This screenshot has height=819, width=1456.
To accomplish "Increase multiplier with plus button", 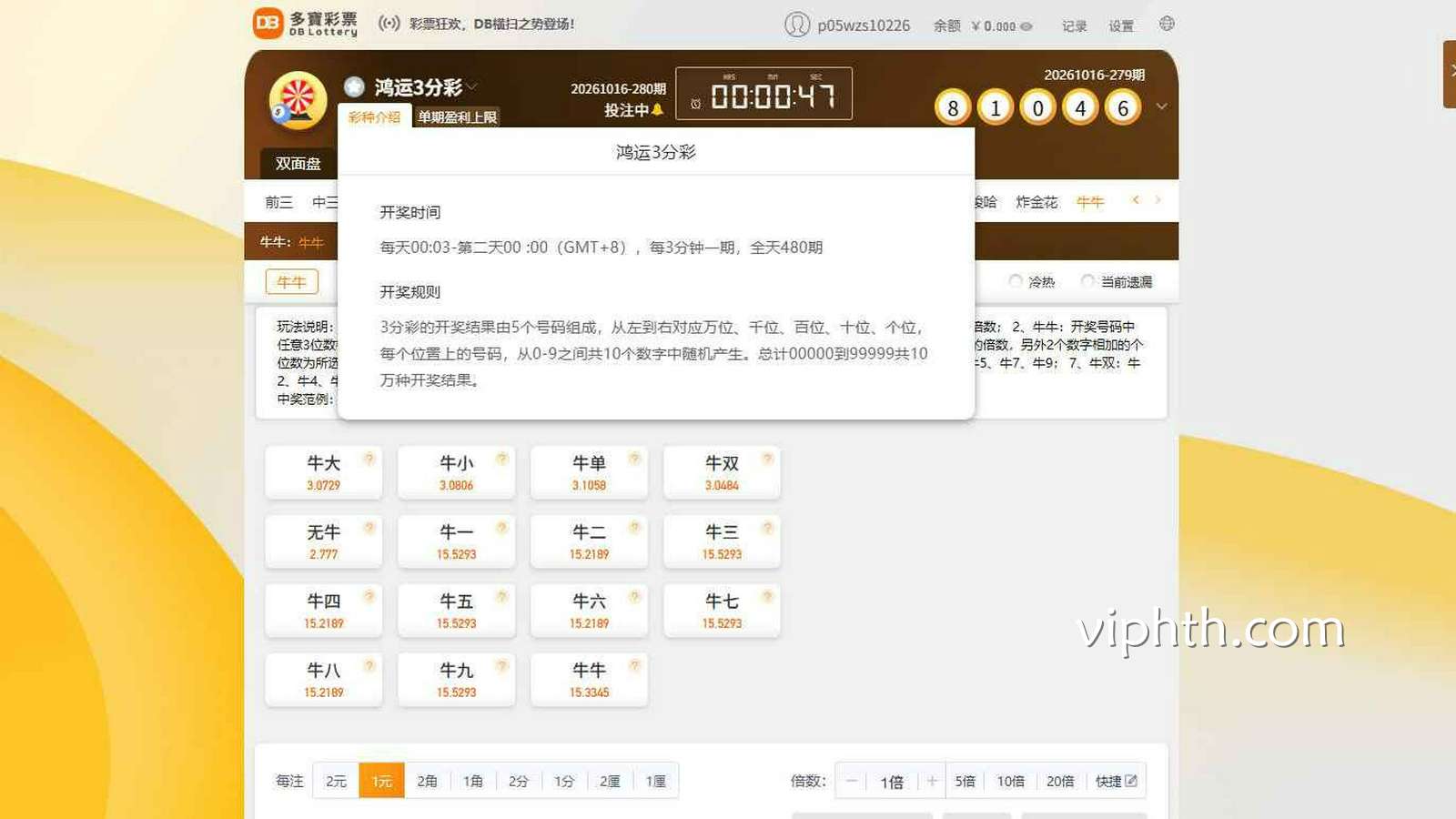I will click(x=932, y=781).
